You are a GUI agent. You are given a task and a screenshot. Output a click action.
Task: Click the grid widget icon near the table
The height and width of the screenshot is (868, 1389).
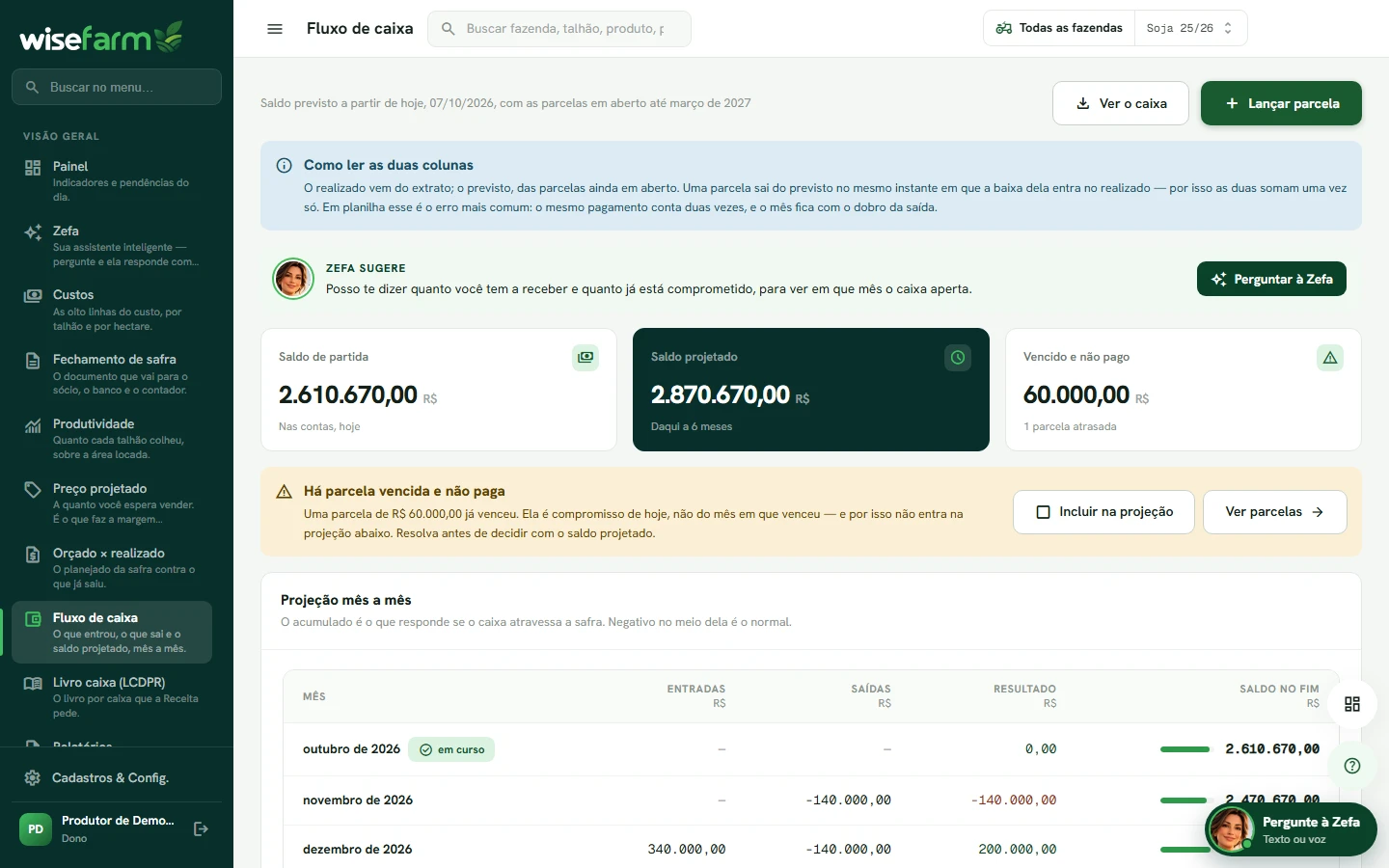(x=1352, y=704)
